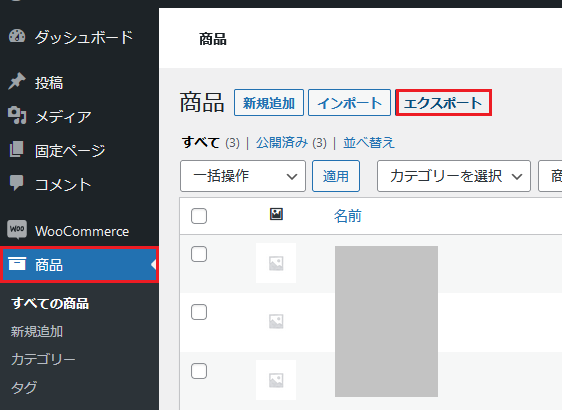Open the ダッシュボード gauge icon
This screenshot has height=410, width=562.
[x=17, y=36]
